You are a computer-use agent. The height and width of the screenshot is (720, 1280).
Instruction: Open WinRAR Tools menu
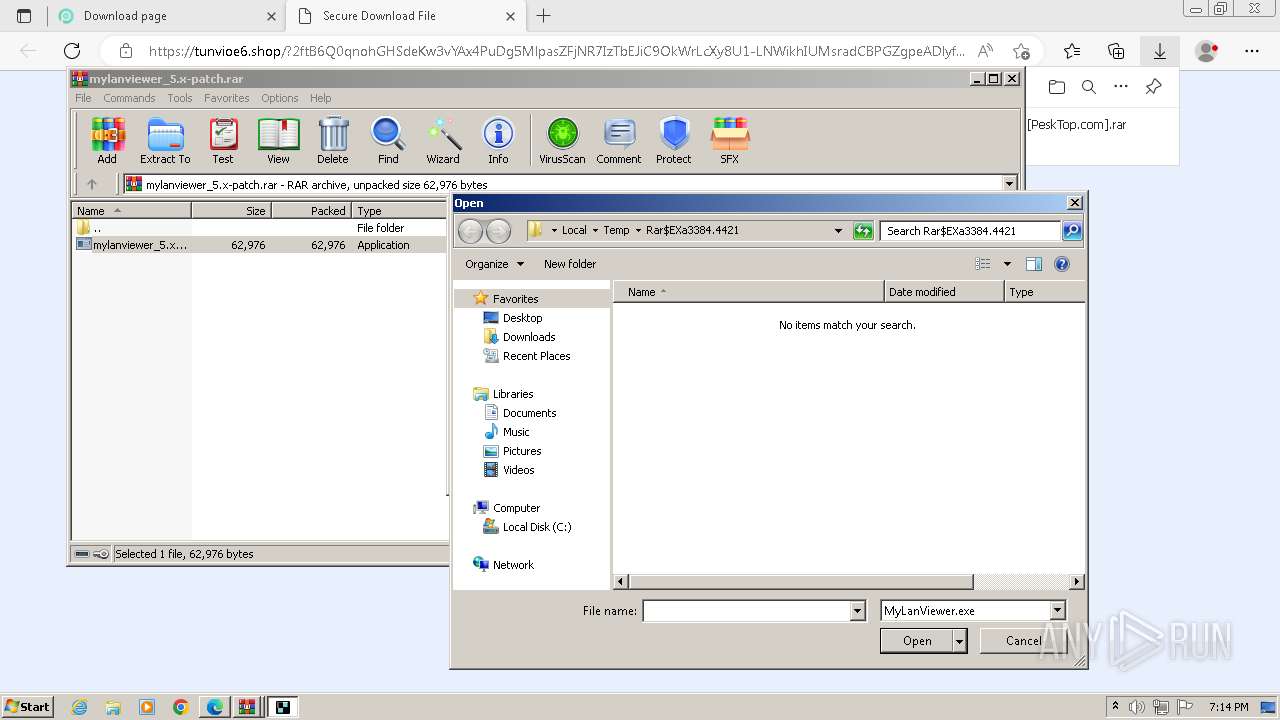180,98
